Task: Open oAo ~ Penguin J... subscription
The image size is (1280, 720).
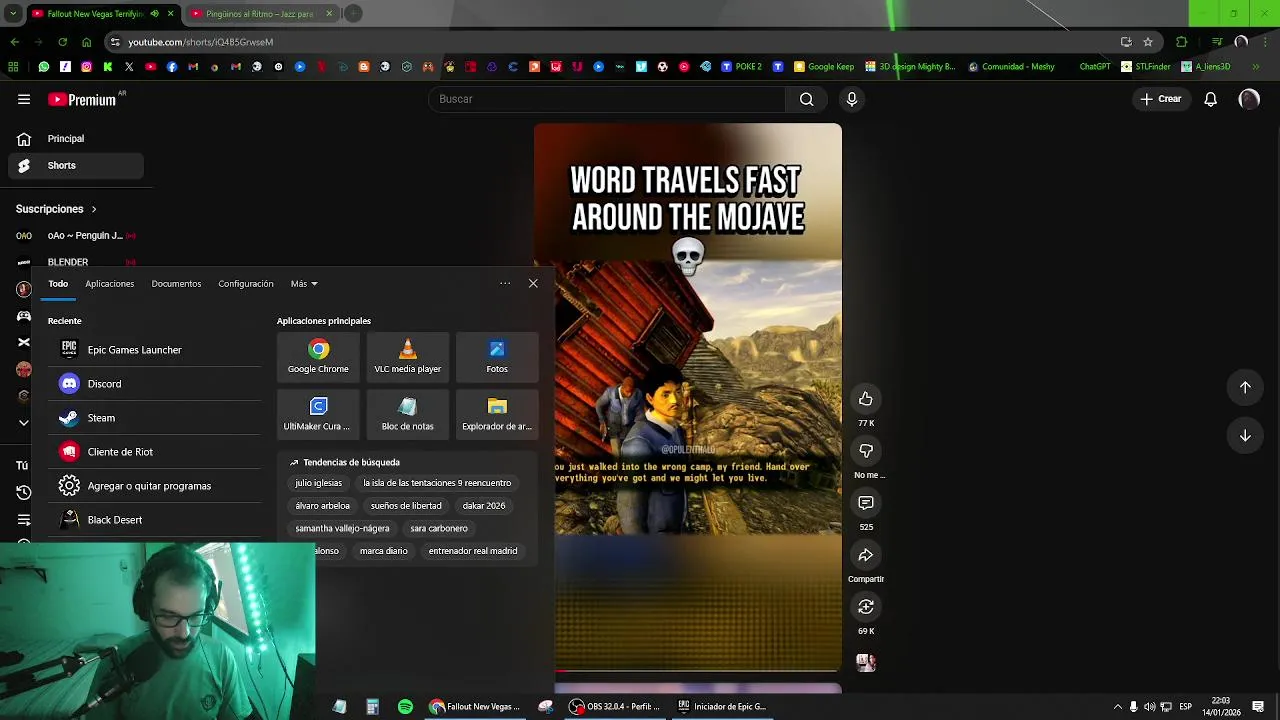Action: tap(76, 236)
